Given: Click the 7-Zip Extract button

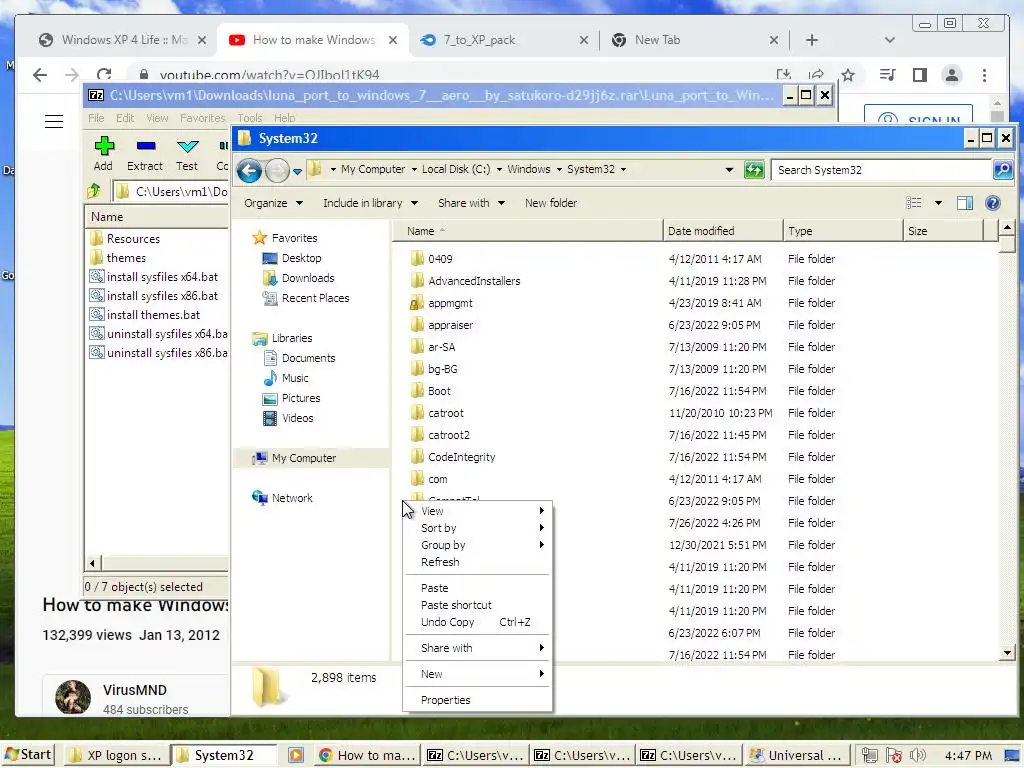Looking at the screenshot, I should 145,154.
